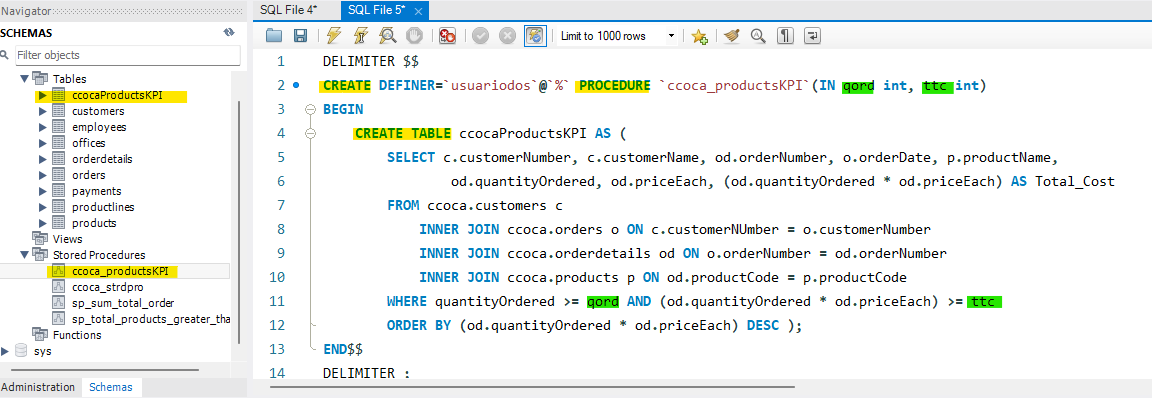
Task: Toggle auto-commit mode
Action: [535, 35]
